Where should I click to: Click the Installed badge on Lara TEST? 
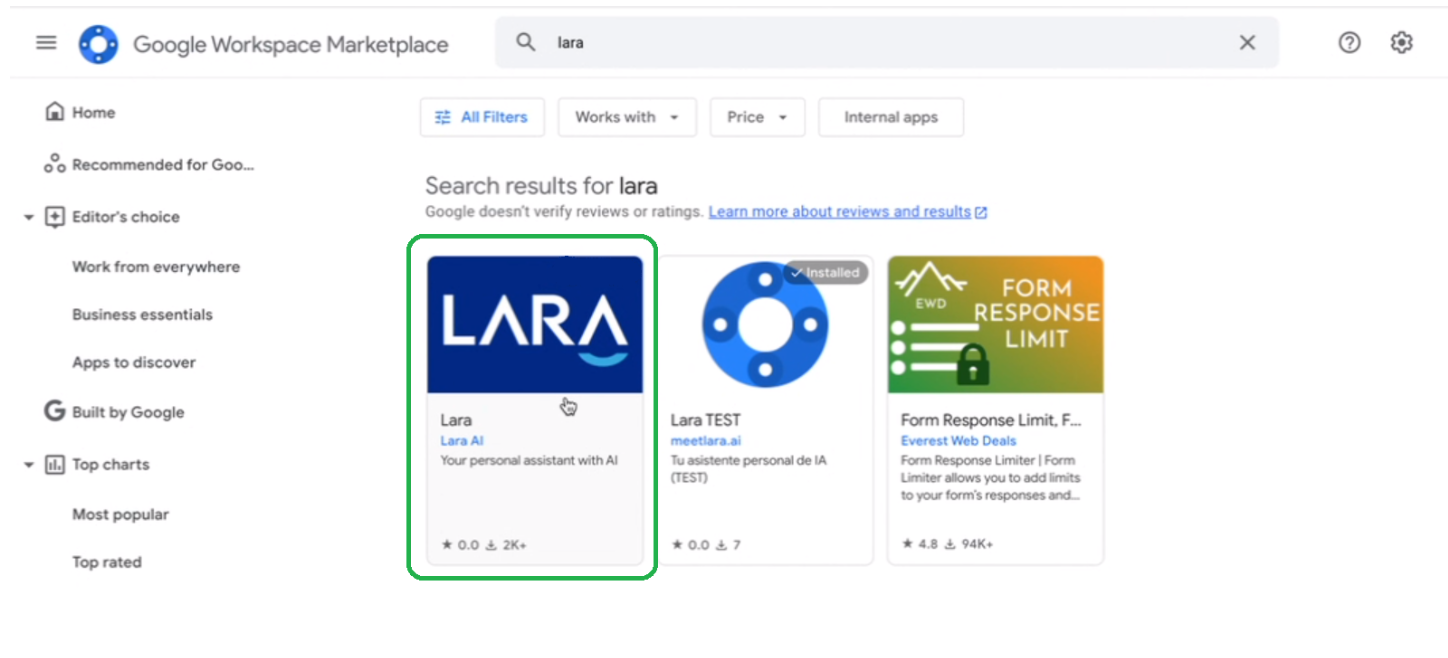point(826,272)
